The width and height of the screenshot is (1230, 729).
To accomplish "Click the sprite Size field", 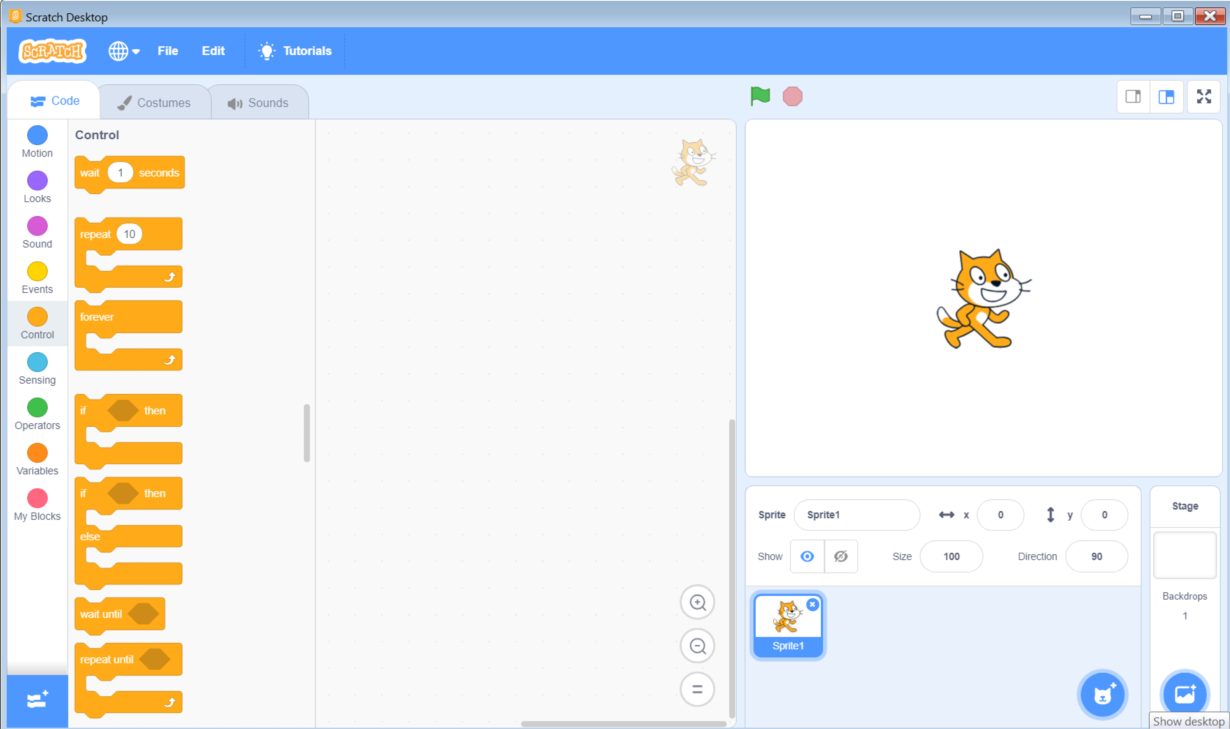I will 951,557.
